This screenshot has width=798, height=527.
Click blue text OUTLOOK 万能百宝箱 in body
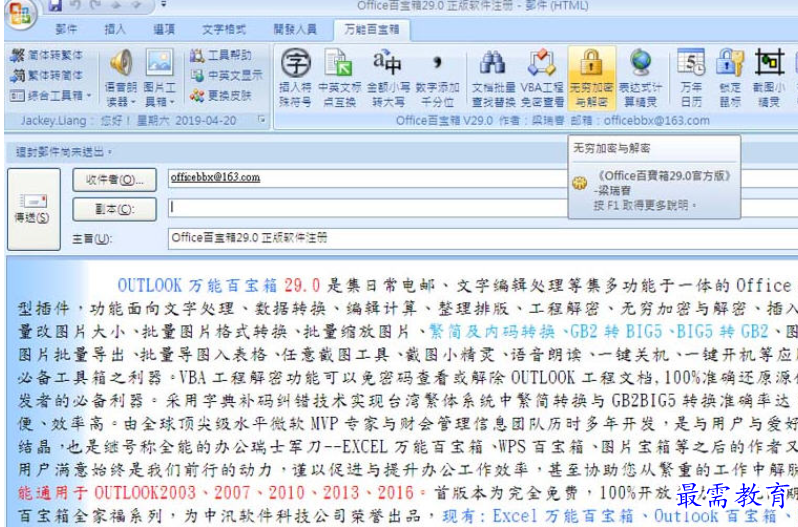click(197, 285)
